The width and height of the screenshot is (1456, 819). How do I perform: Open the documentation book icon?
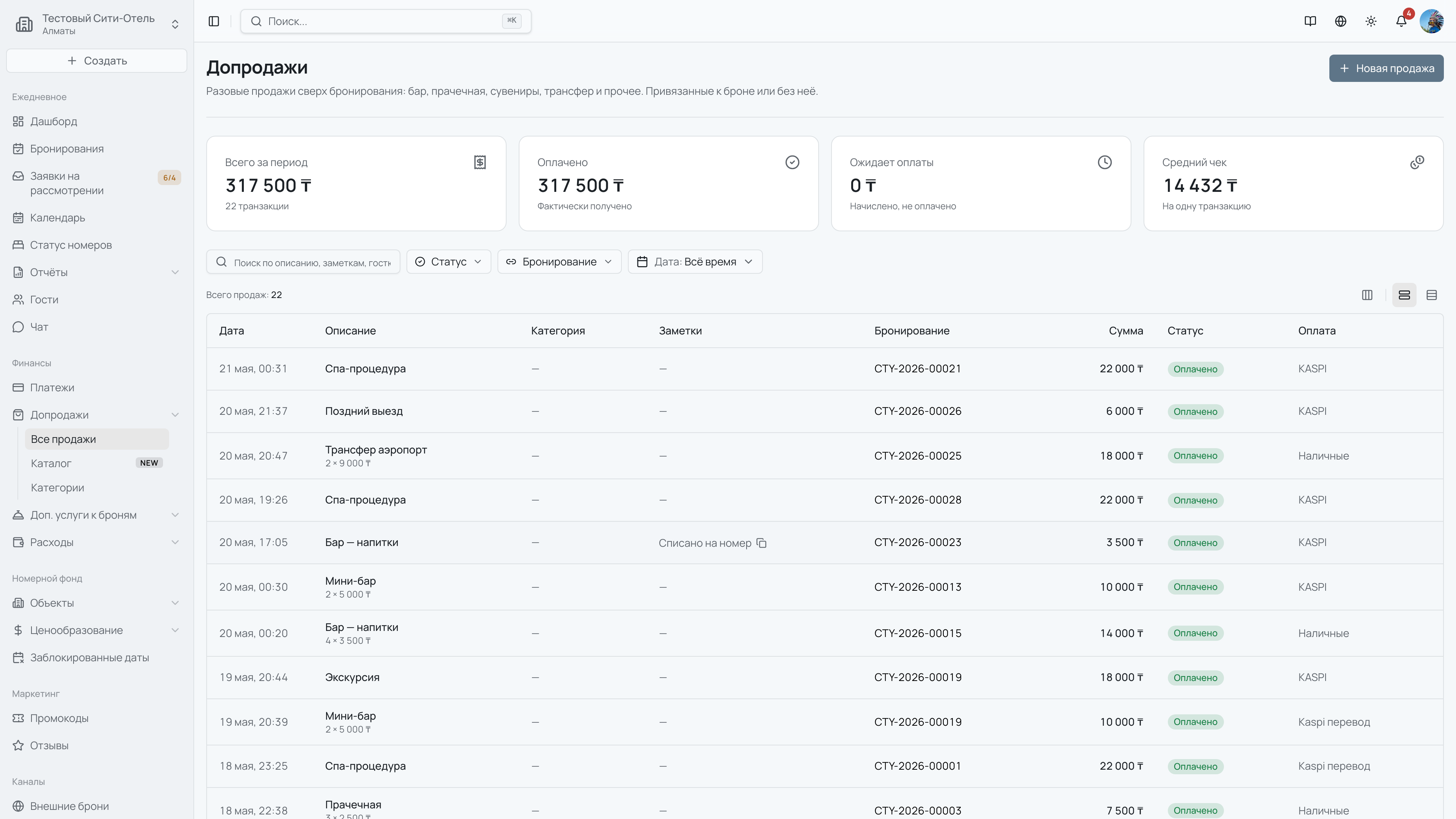tap(1310, 22)
